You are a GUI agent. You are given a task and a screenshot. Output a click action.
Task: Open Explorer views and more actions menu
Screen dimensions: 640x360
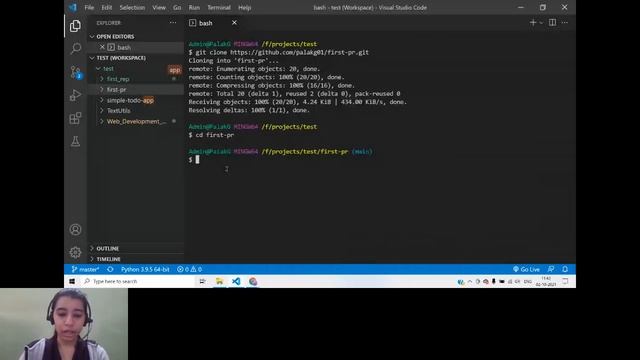[x=173, y=23]
